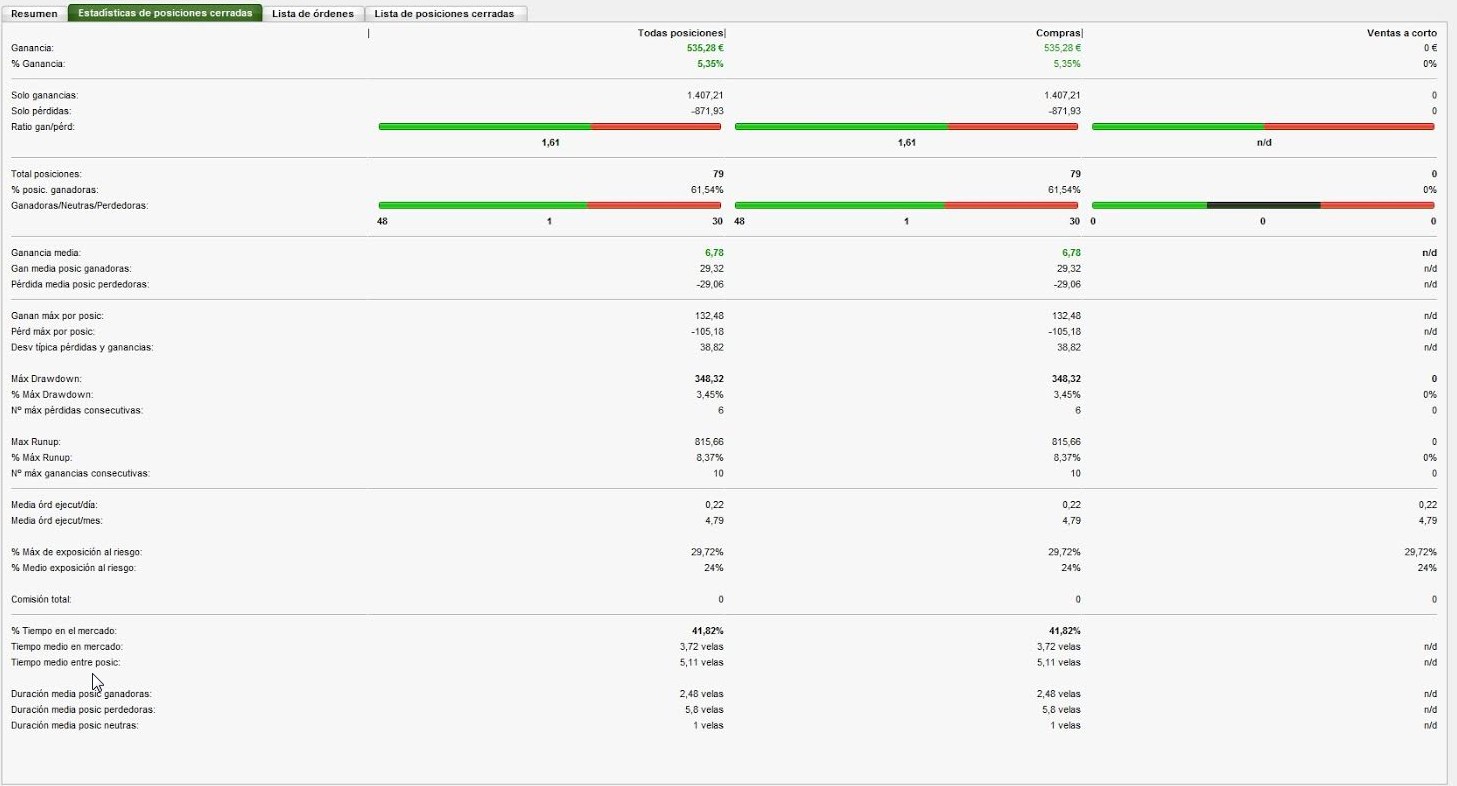1457x786 pixels.
Task: Click '% Máx de exposición al riesgo:' label
Action: pyautogui.click(x=75, y=552)
